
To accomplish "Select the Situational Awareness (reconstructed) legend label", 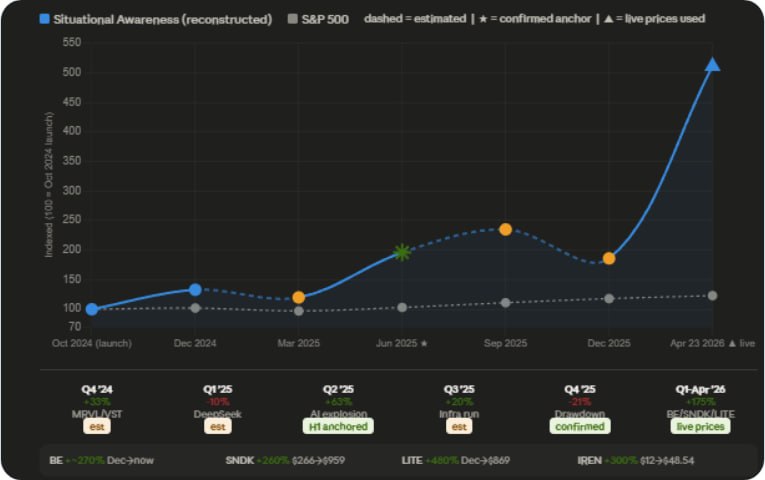I will click(x=162, y=20).
